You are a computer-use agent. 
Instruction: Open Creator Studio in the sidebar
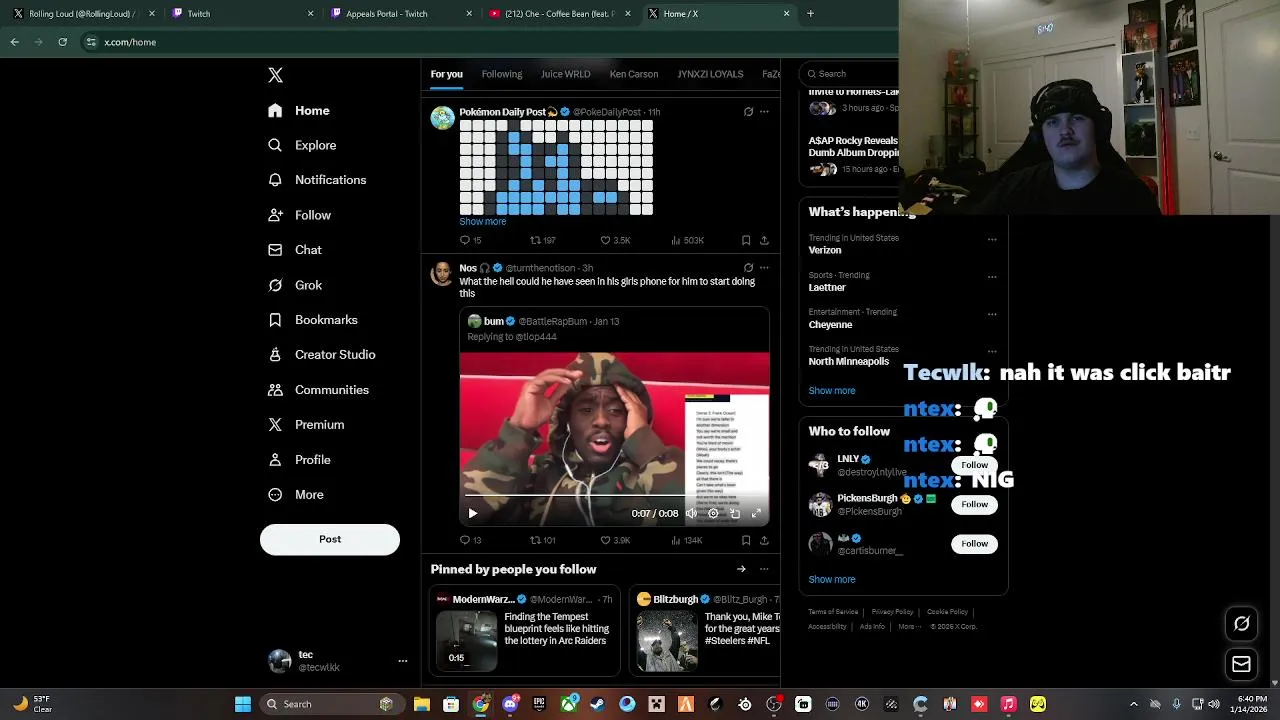tap(322, 355)
